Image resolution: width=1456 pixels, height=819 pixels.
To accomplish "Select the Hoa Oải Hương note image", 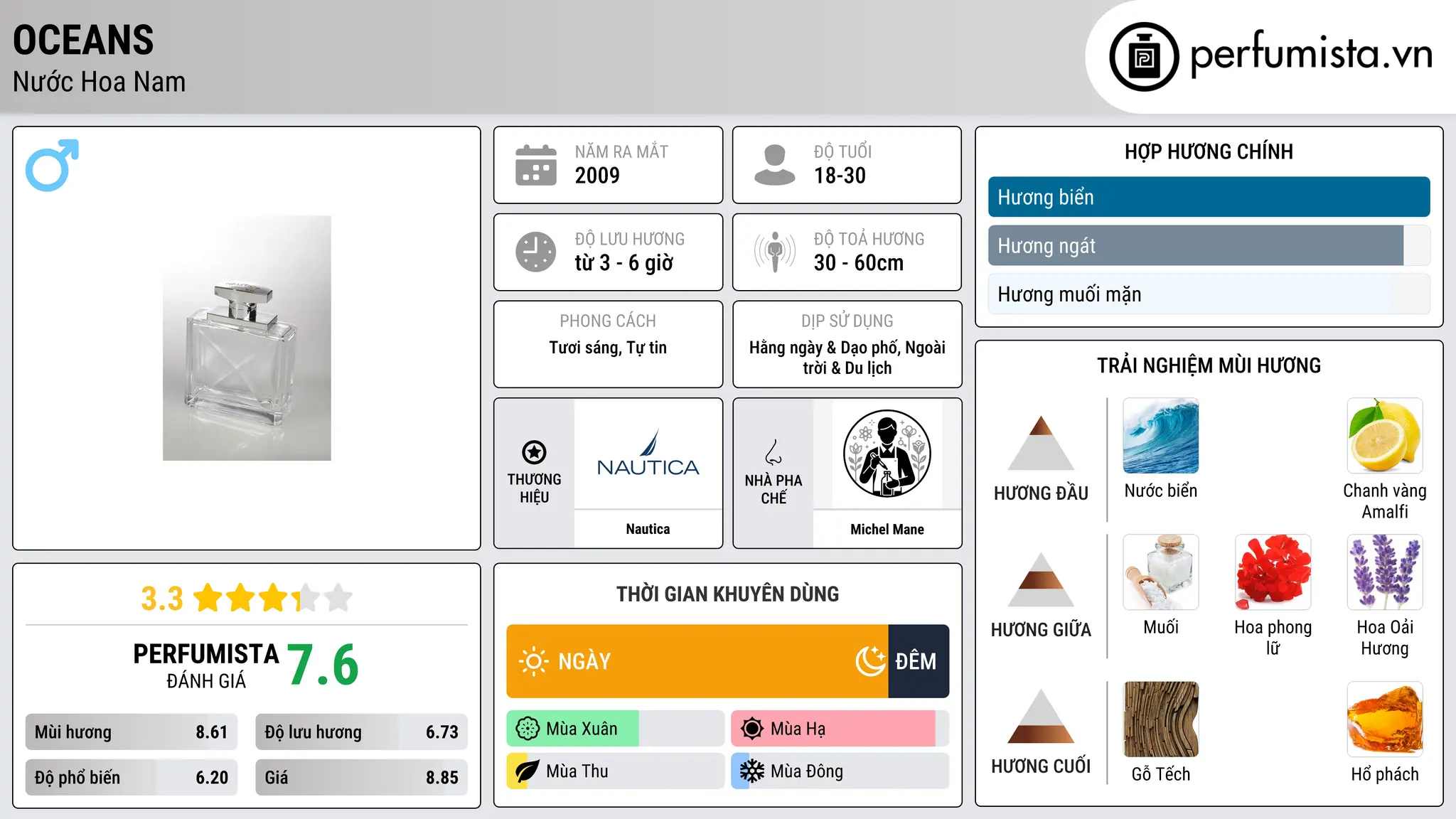I will click(x=1385, y=572).
